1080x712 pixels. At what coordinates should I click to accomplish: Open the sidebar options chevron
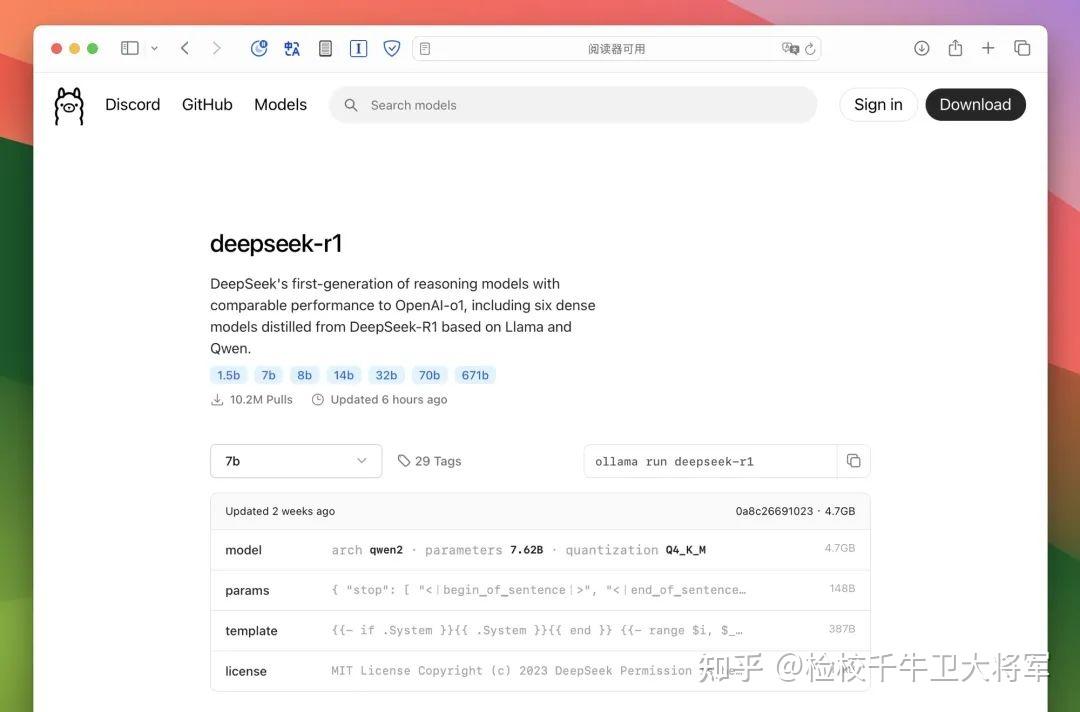click(x=153, y=47)
